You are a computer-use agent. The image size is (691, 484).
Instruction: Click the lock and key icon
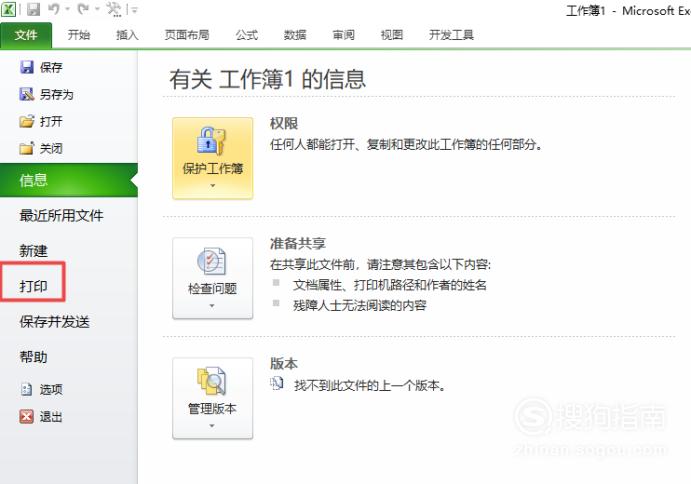click(212, 140)
